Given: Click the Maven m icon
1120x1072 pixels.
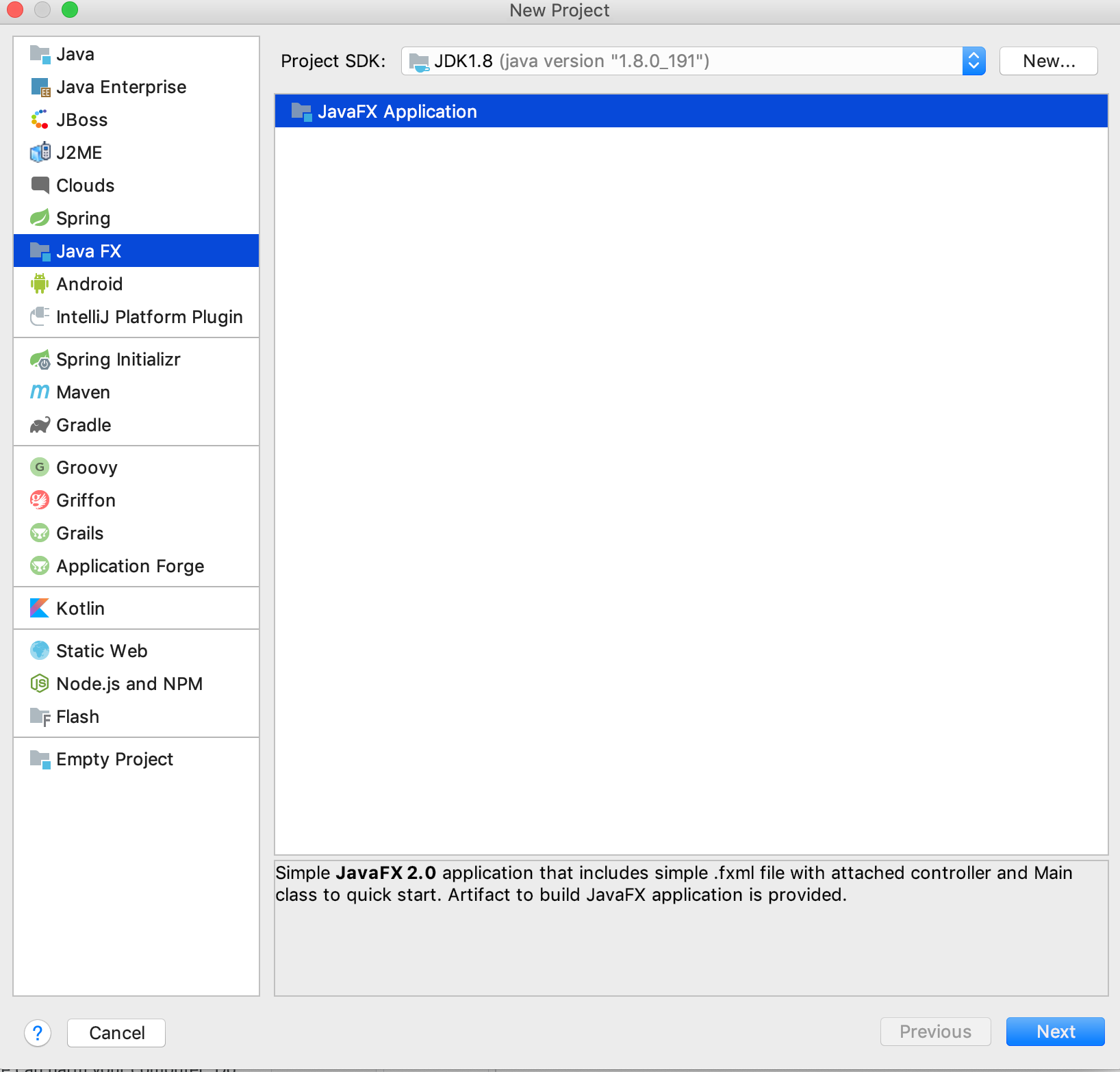Looking at the screenshot, I should 40,392.
